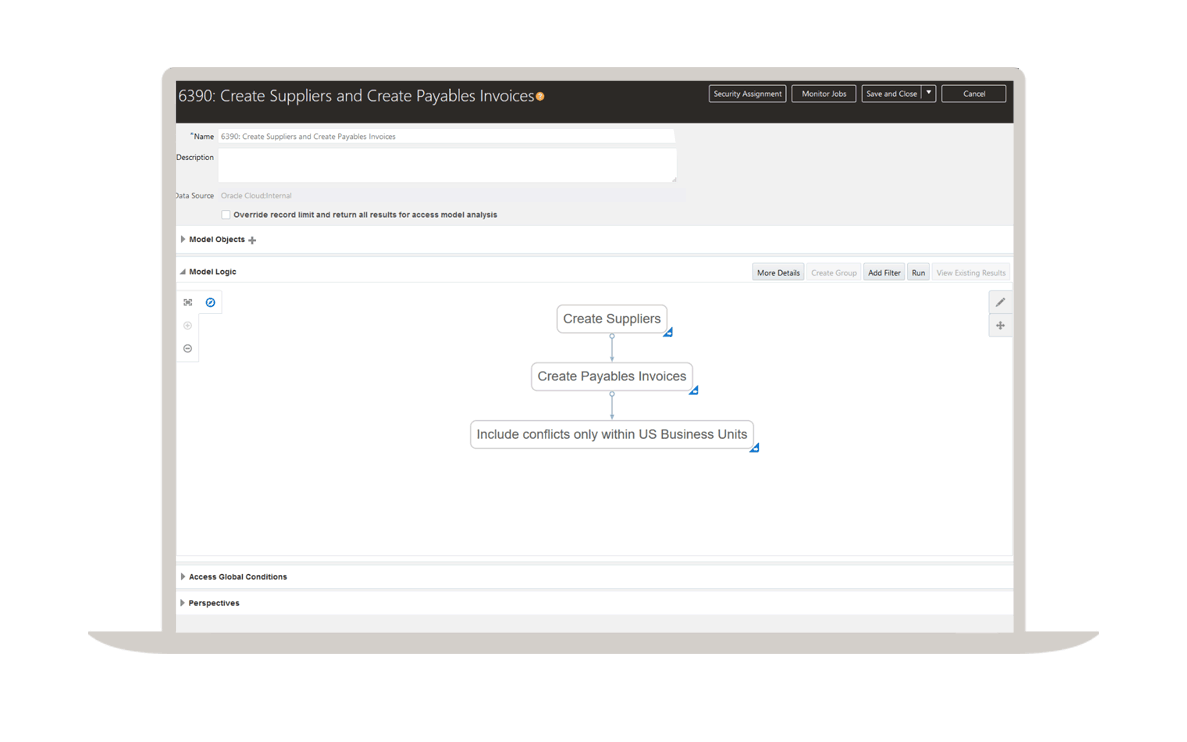
Task: Click the blue corner marker on Create Suppliers
Action: pyautogui.click(x=668, y=332)
